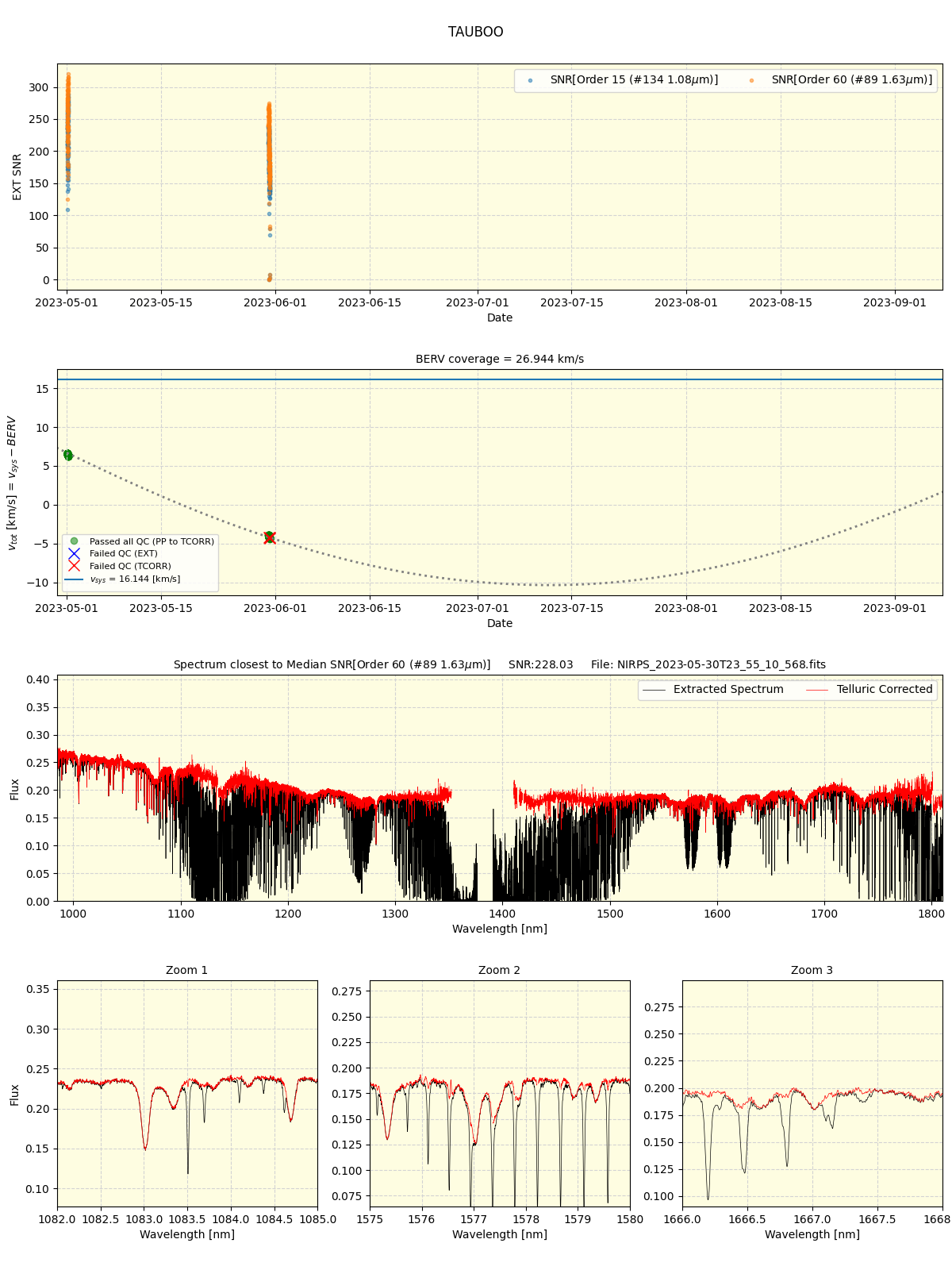Click the BERV coverage = 26.944 km/s title
The image size is (952, 1270).
pos(500,359)
